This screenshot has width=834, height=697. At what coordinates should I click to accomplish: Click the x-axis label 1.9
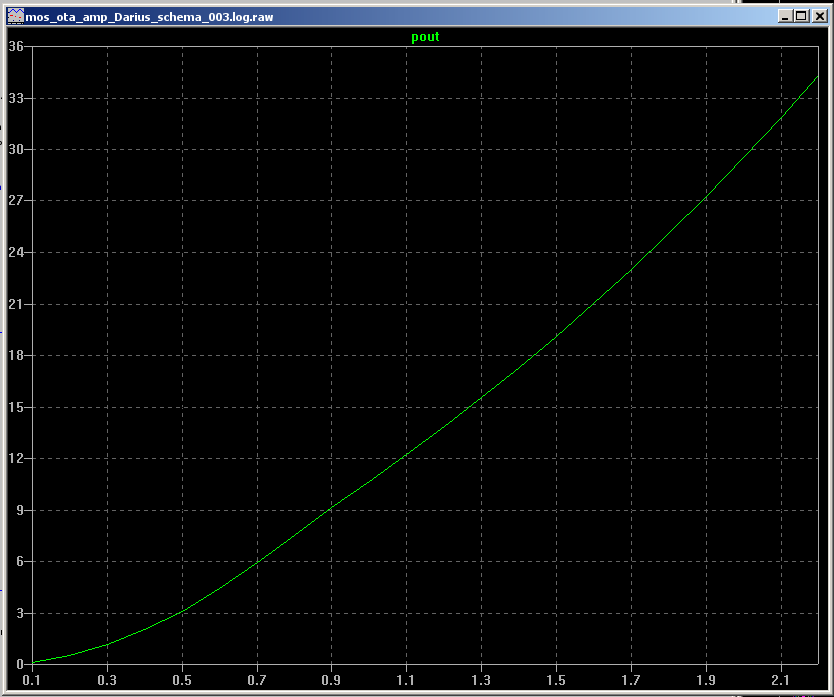tap(706, 680)
